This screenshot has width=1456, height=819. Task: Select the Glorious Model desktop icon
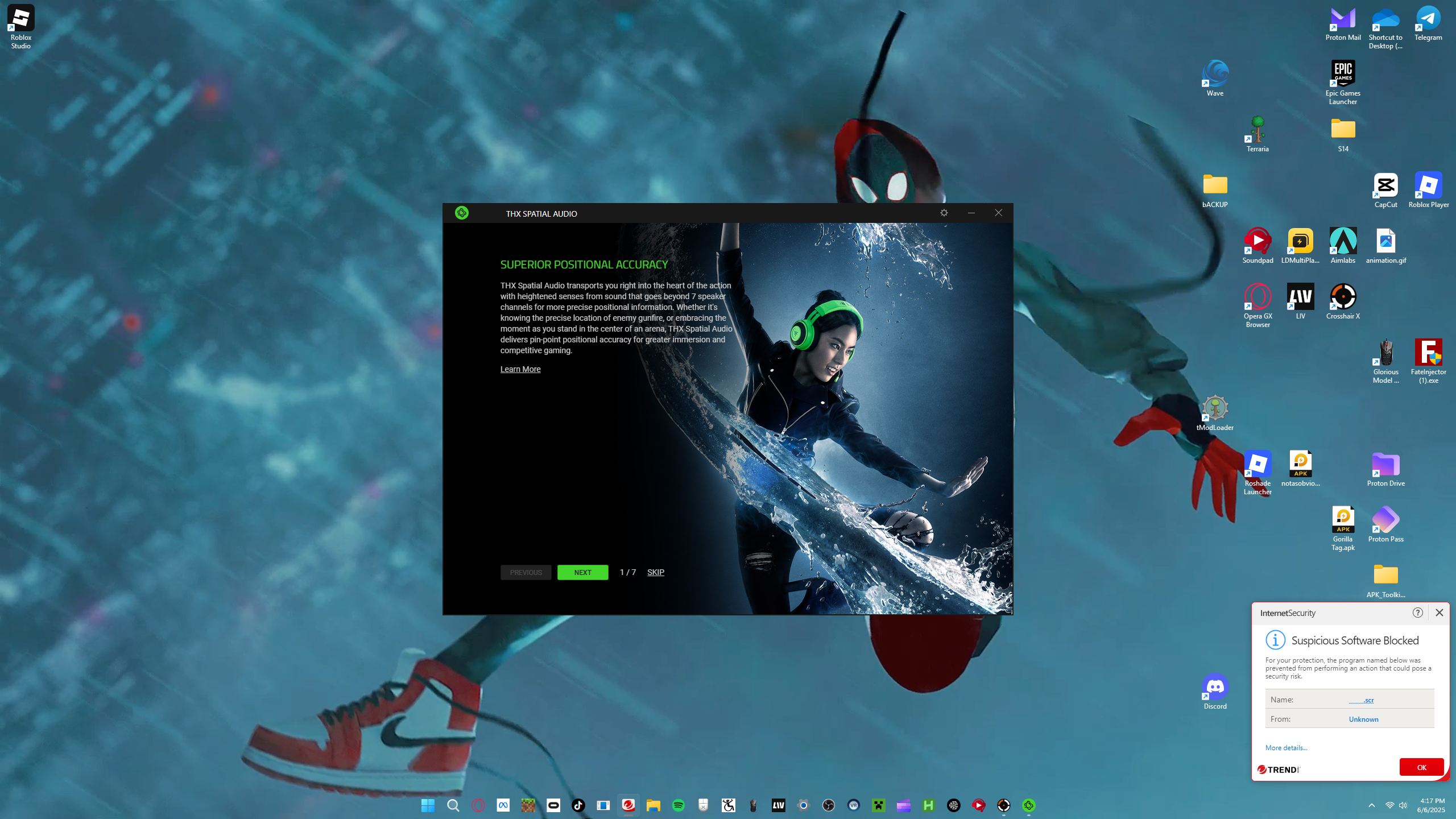[x=1385, y=361]
